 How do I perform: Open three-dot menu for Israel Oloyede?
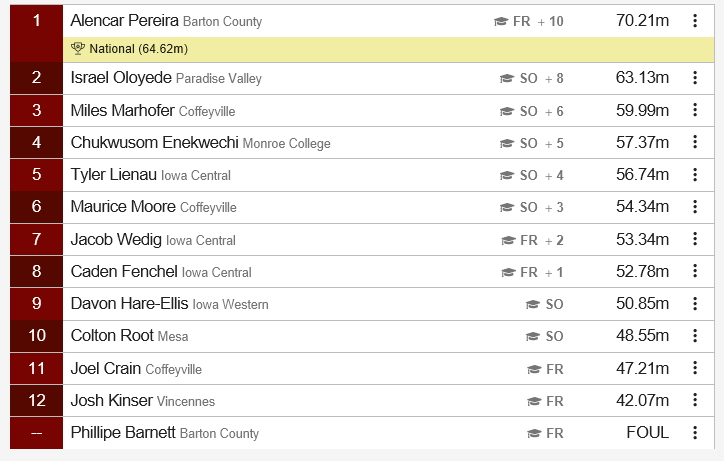pyautogui.click(x=695, y=78)
